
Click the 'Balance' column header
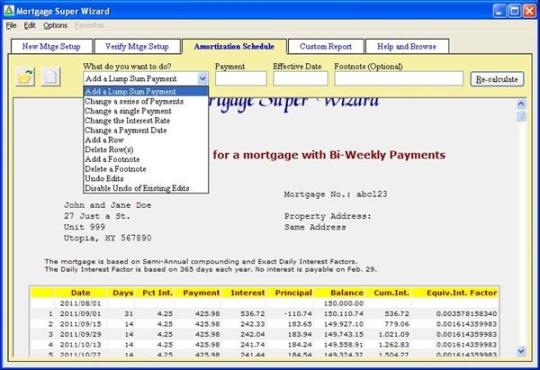click(x=347, y=292)
